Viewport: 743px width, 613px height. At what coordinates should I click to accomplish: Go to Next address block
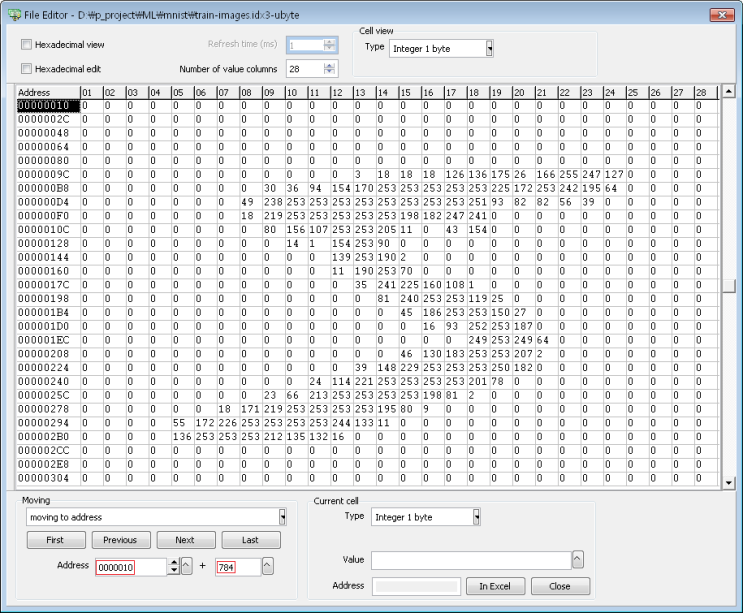[x=186, y=540]
